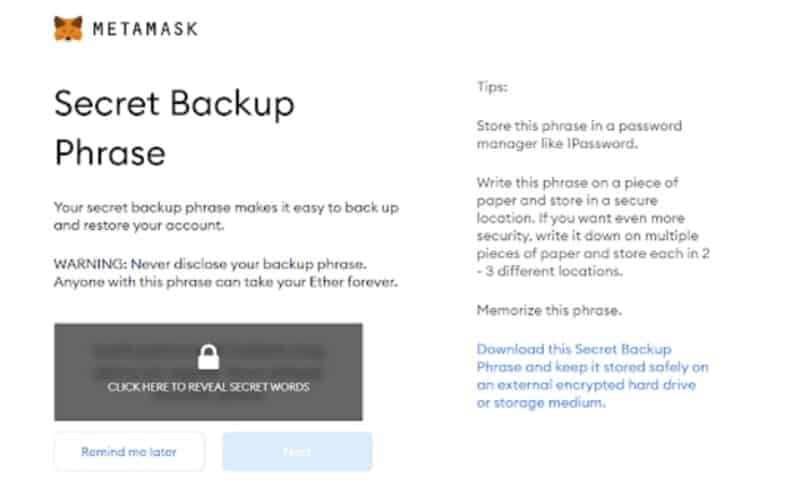Open the Download this Secret Backup Phrase link
This screenshot has height=500, width=800.
coord(592,376)
